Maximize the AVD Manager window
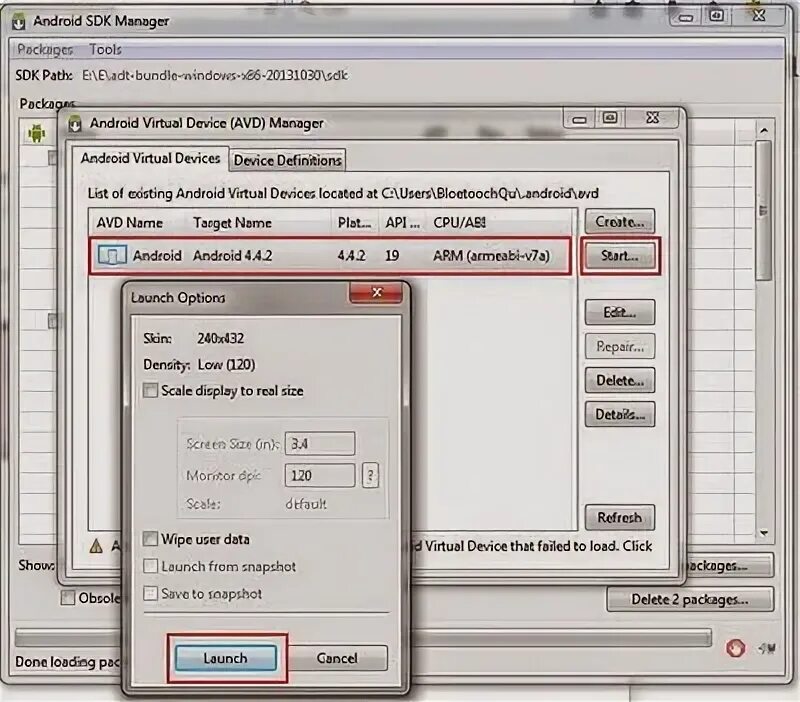Screen dimensions: 800x702 [610, 119]
